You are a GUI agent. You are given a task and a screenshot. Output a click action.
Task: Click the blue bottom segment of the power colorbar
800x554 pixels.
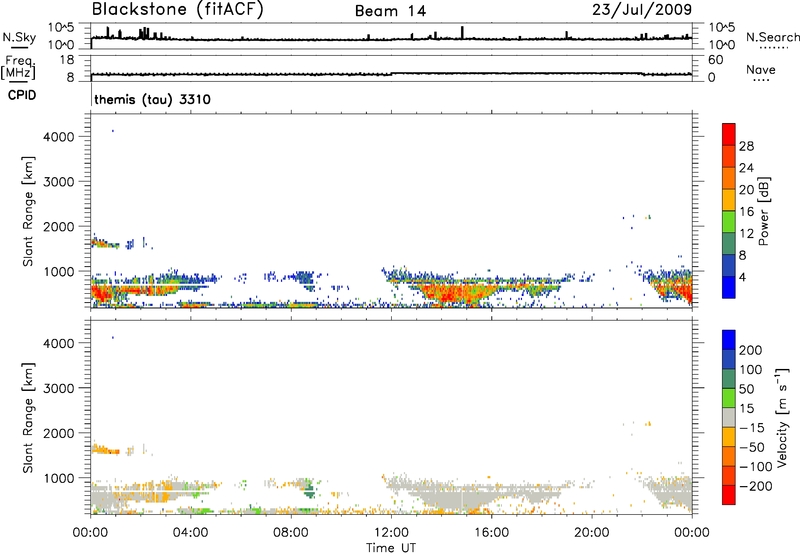click(x=729, y=287)
